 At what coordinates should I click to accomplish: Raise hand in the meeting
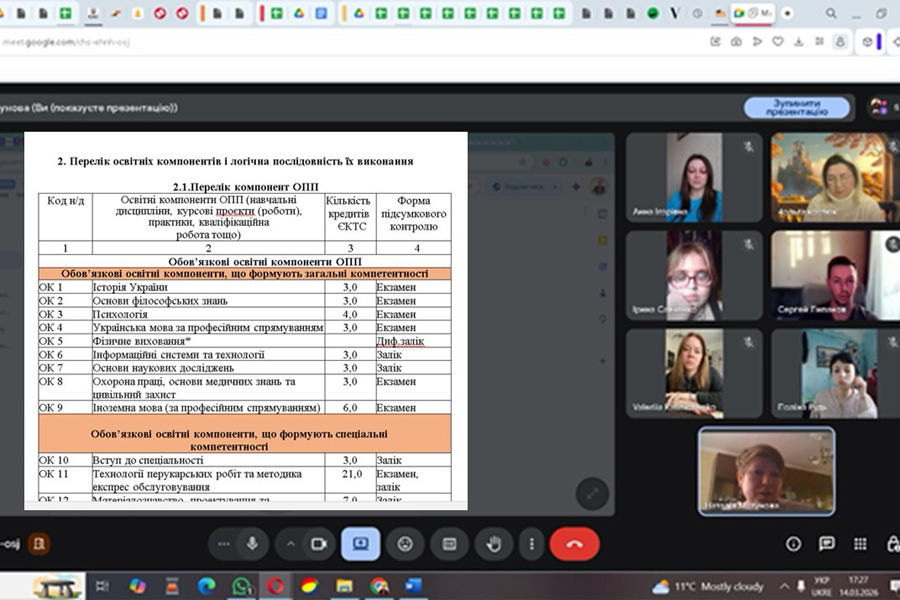point(494,543)
